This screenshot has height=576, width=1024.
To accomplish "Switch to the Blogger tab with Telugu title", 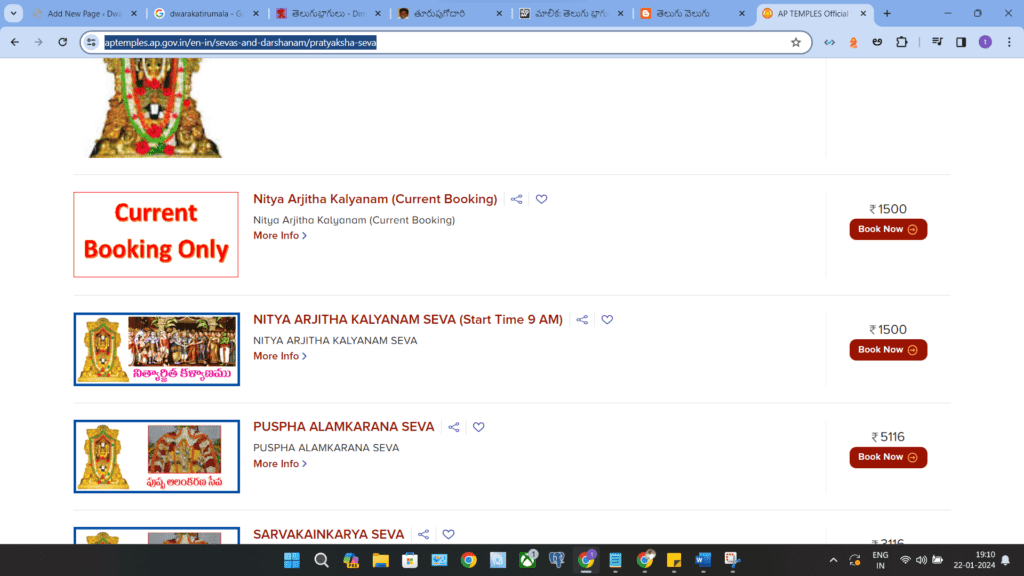I will [x=692, y=13].
